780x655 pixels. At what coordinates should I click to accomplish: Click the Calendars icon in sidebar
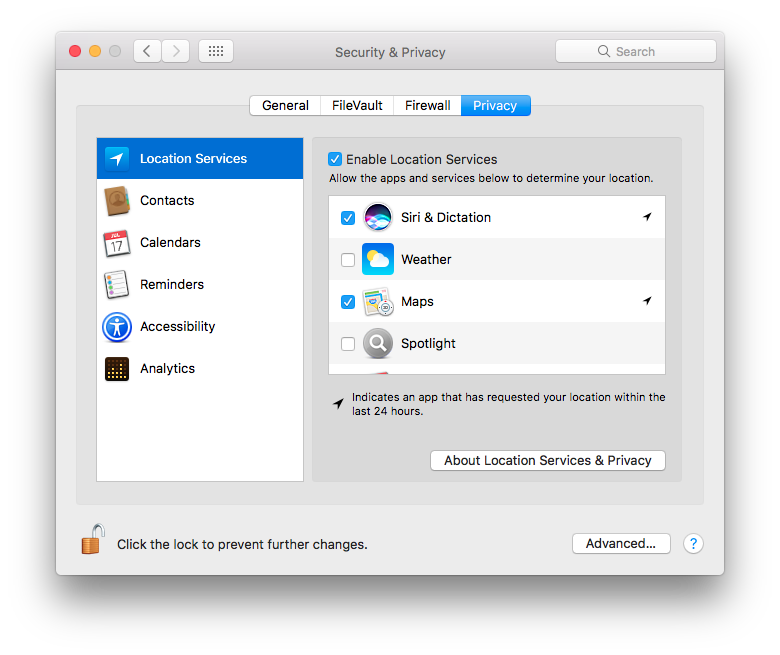[117, 243]
